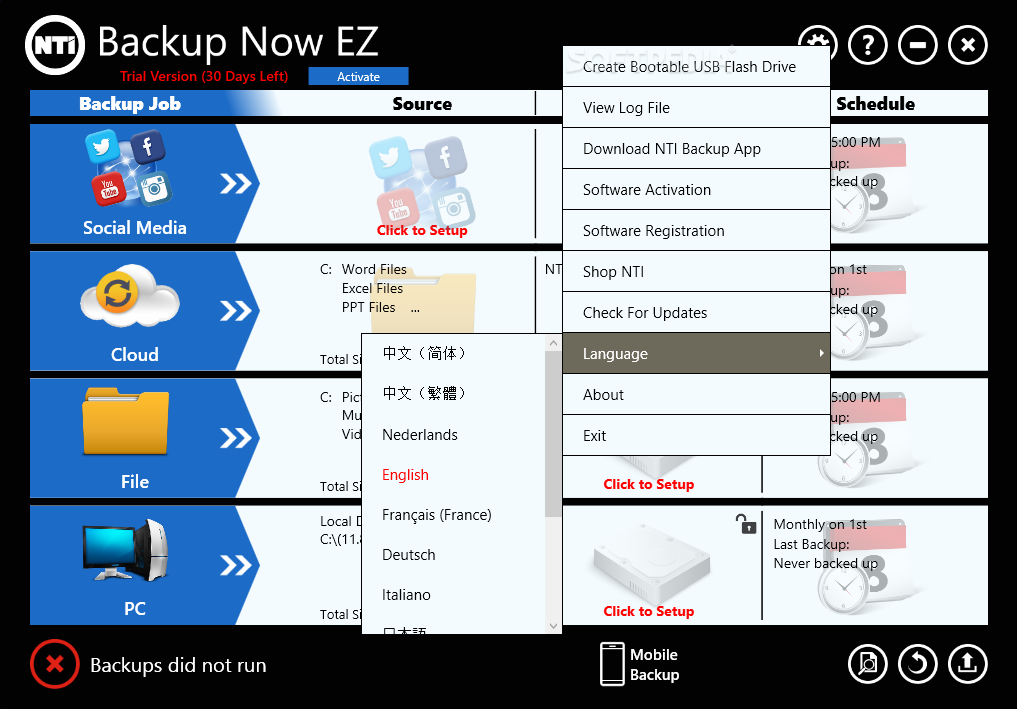1017x709 pixels.
Task: Minimize the Backup Now EZ window
Action: pyautogui.click(x=917, y=45)
